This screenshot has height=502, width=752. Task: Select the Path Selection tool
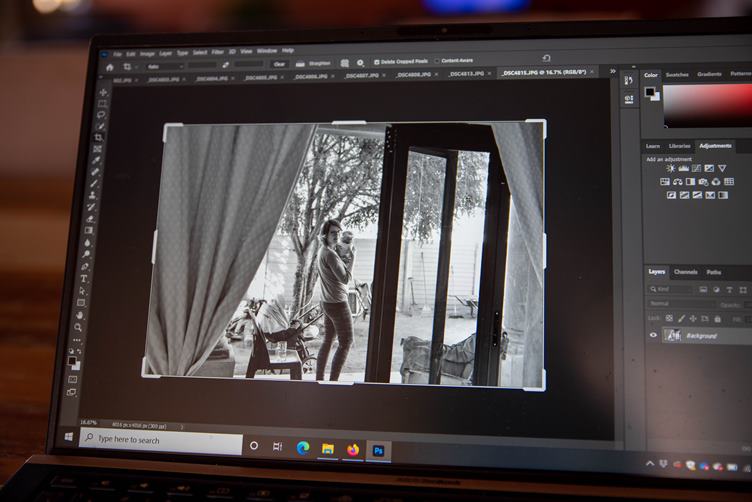pyautogui.click(x=82, y=291)
